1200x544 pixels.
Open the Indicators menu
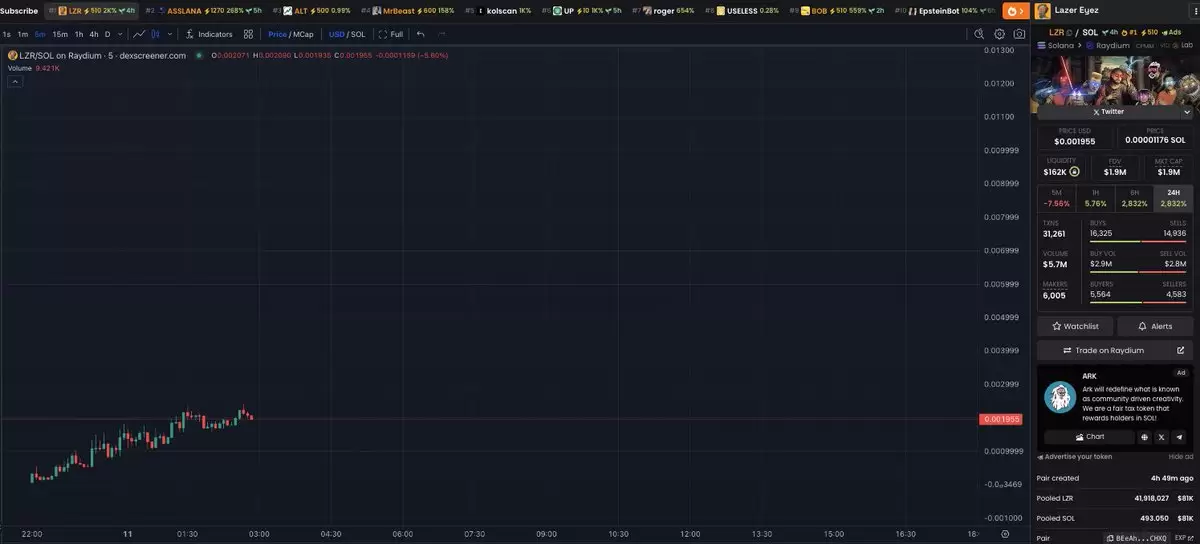click(209, 34)
